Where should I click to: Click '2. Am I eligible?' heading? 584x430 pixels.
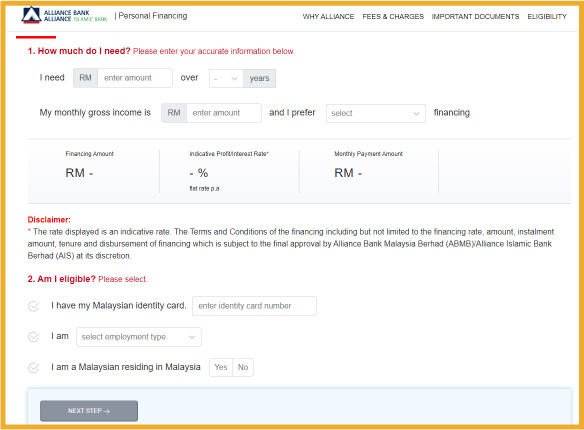[61, 279]
